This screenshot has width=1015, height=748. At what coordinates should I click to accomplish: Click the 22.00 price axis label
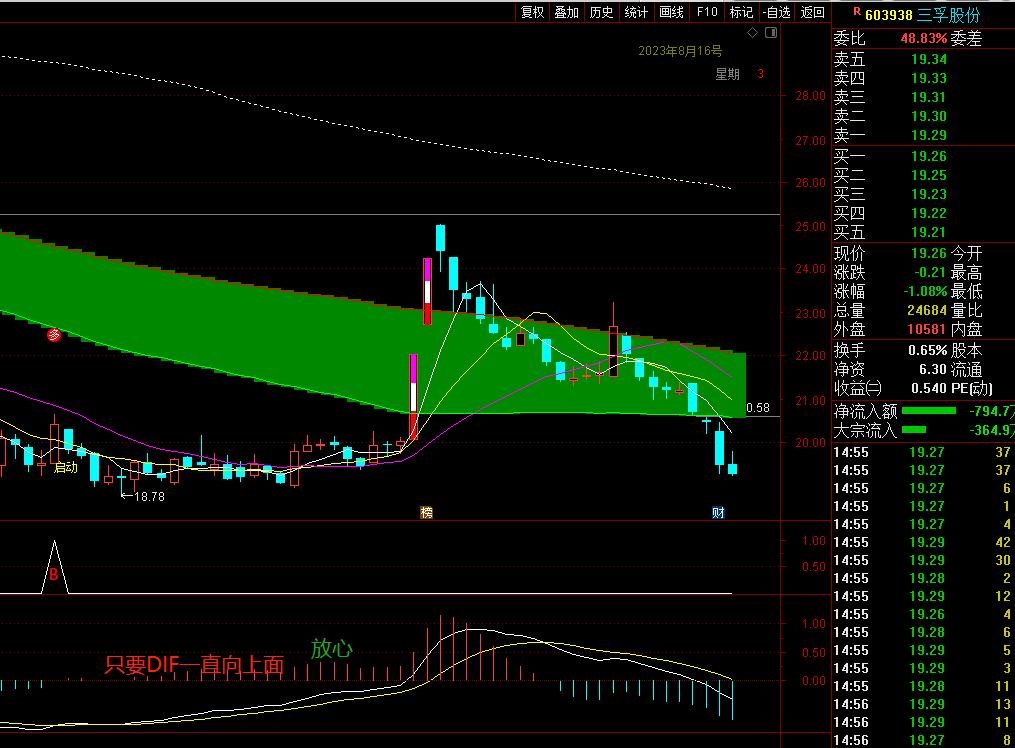(x=810, y=356)
